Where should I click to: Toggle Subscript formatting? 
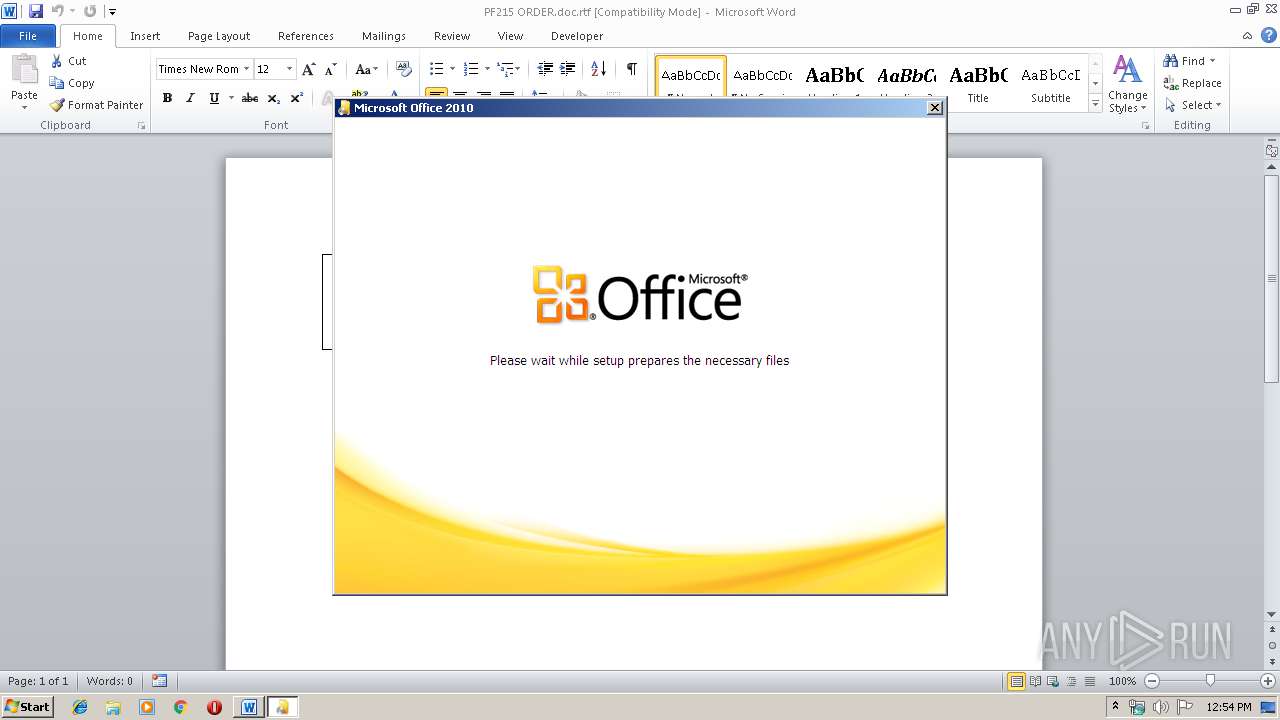[x=273, y=98]
